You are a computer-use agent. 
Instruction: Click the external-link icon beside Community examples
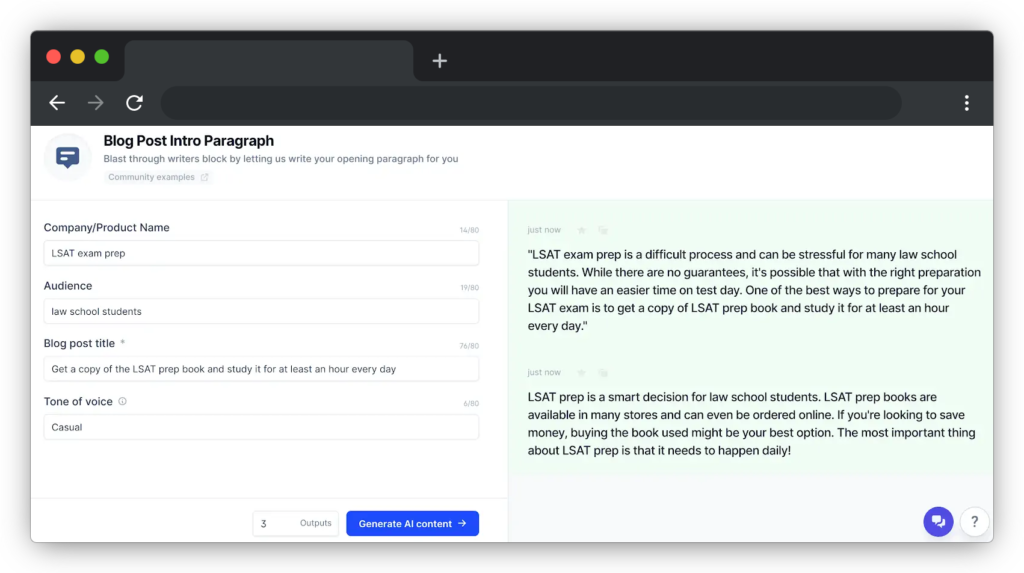(204, 177)
